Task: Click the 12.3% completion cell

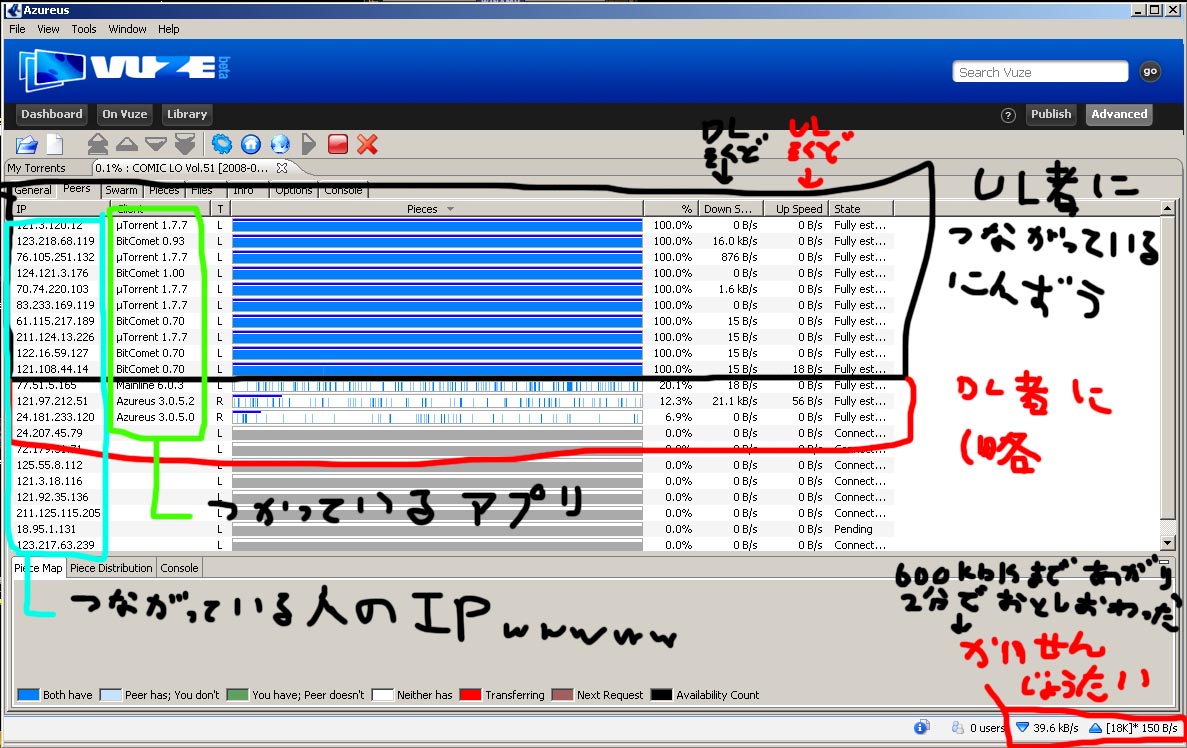Action: (x=676, y=400)
